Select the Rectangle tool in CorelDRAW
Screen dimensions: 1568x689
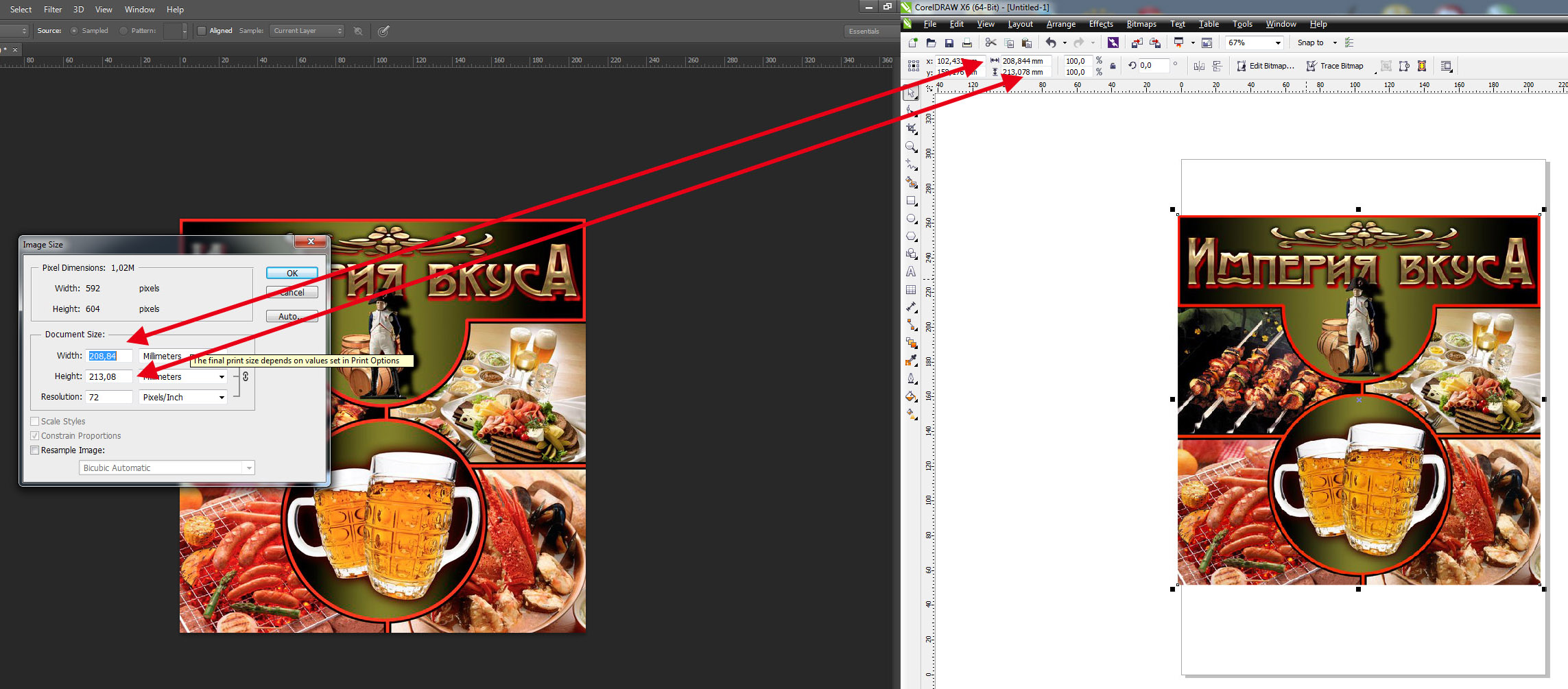pos(911,201)
